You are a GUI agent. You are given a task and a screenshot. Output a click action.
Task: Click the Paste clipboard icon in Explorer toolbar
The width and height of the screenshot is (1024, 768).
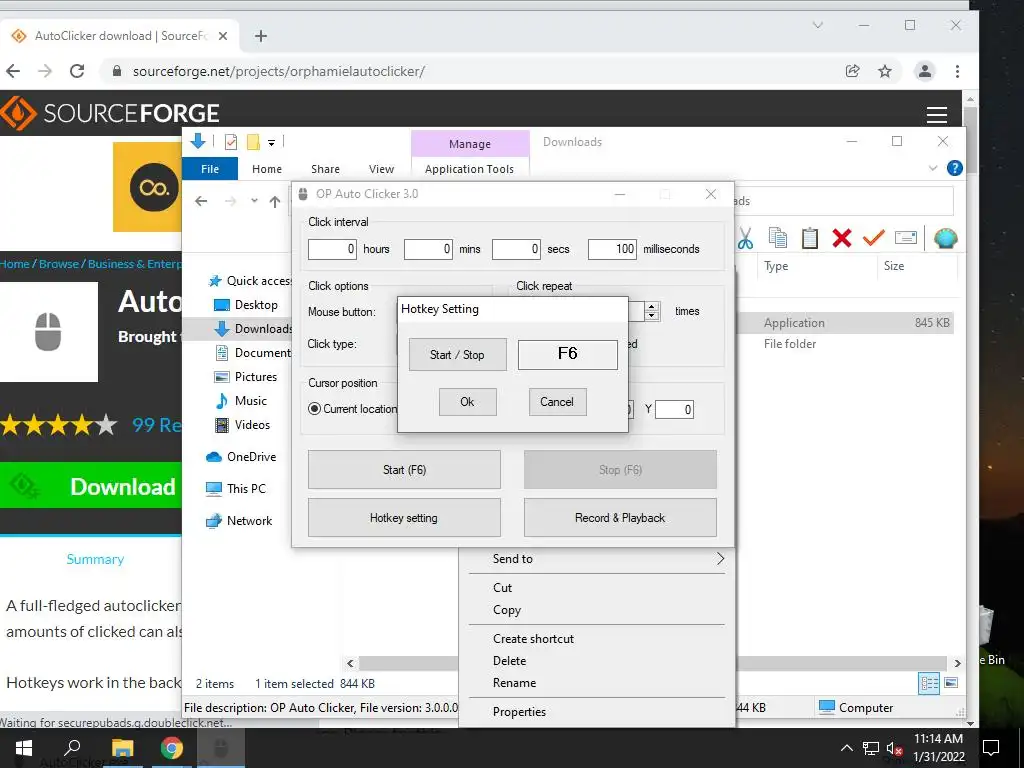[810, 238]
